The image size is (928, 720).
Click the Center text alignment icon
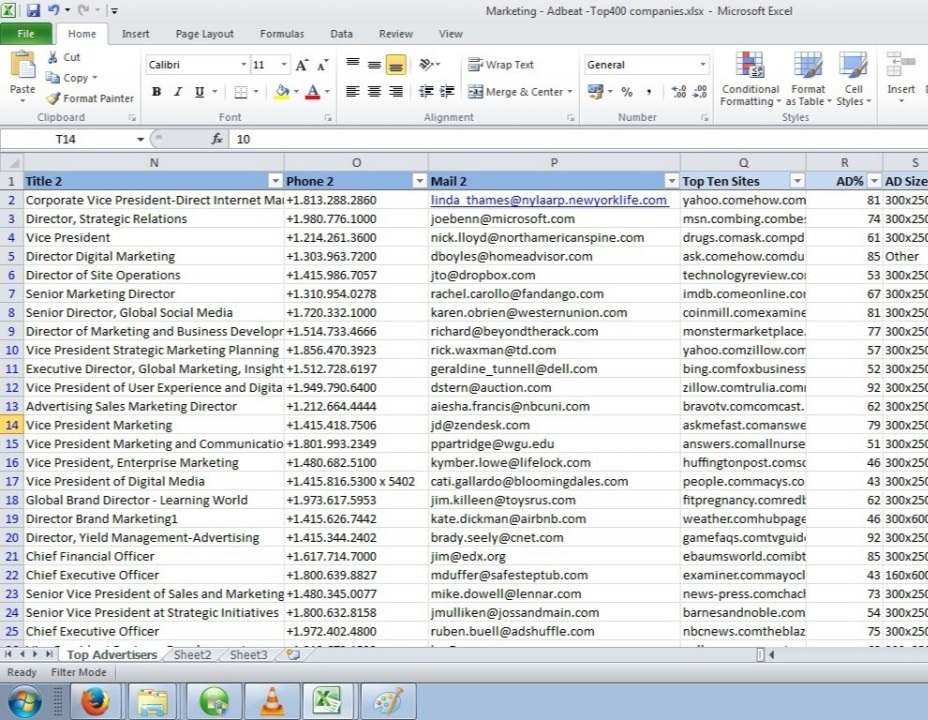(x=374, y=92)
